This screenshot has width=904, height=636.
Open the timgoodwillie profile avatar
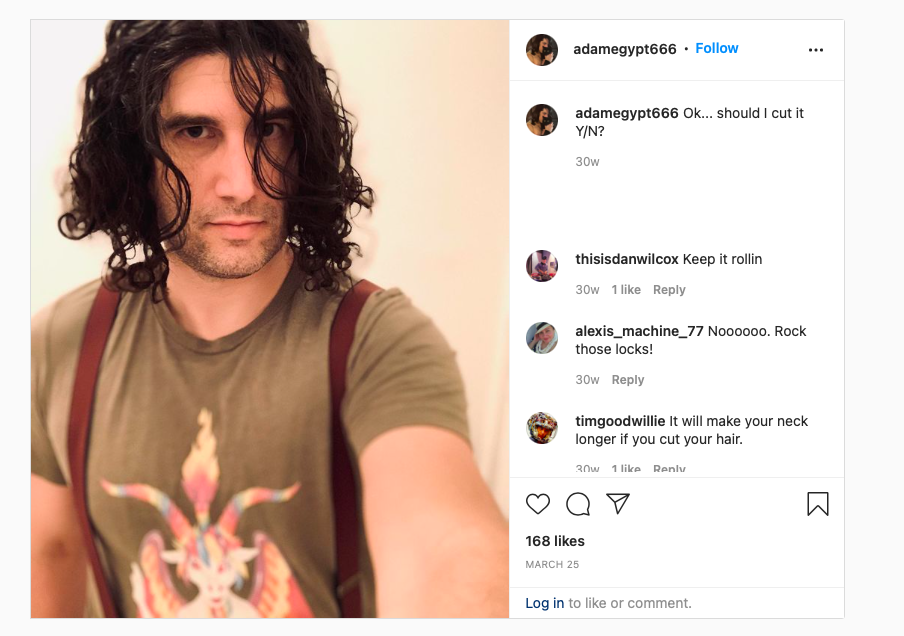[542, 428]
